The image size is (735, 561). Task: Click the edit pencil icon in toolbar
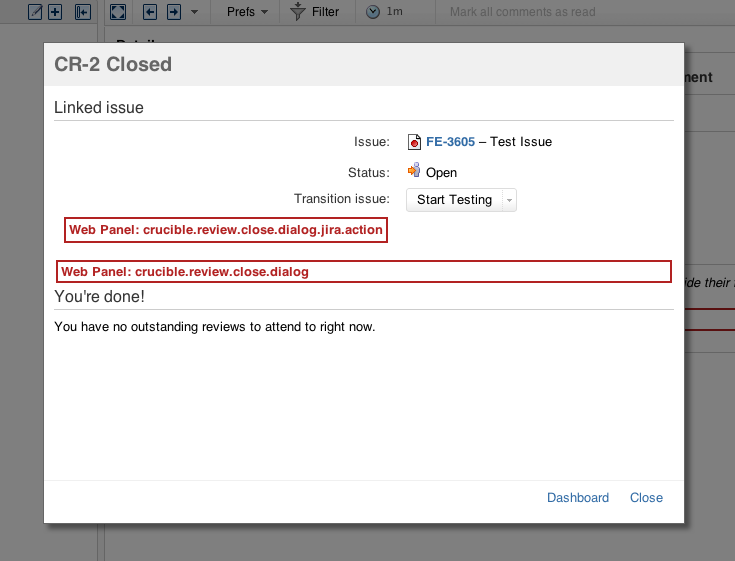tap(36, 12)
